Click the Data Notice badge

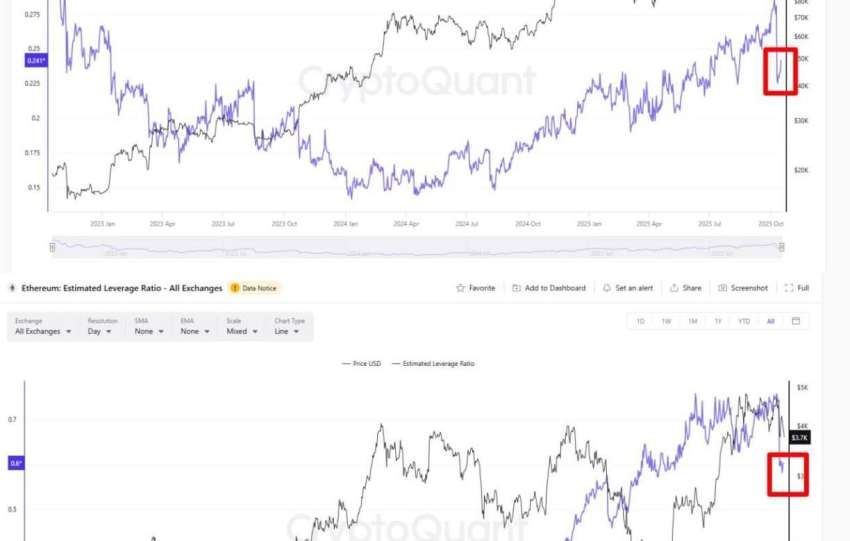tap(256, 288)
